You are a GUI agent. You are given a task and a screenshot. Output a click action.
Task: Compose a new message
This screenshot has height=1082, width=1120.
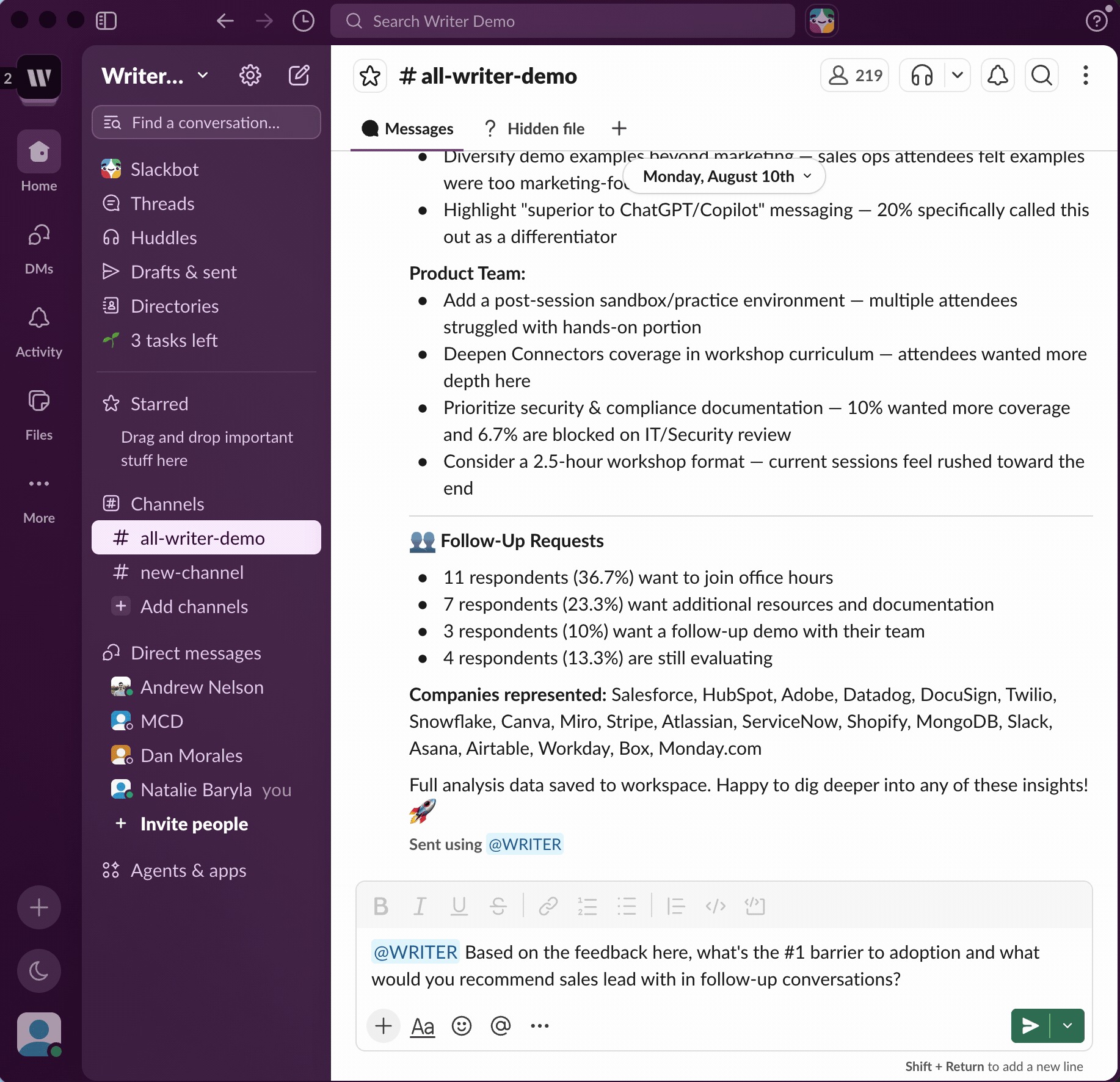point(299,76)
